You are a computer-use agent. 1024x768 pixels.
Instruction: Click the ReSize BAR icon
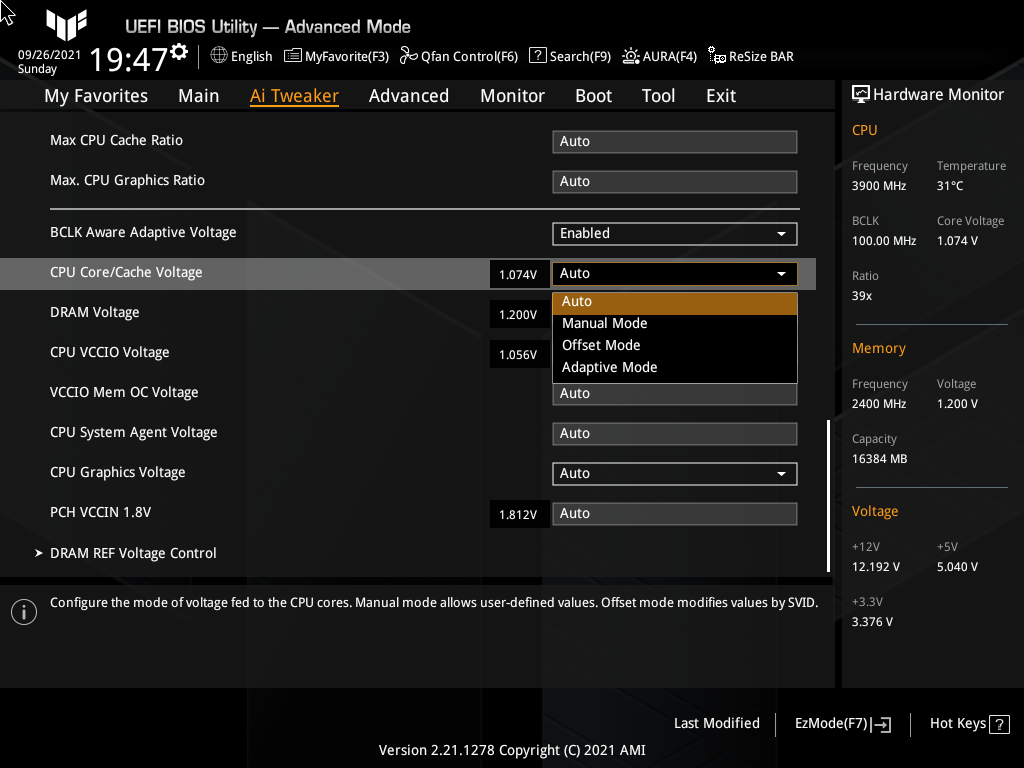pyautogui.click(x=715, y=56)
